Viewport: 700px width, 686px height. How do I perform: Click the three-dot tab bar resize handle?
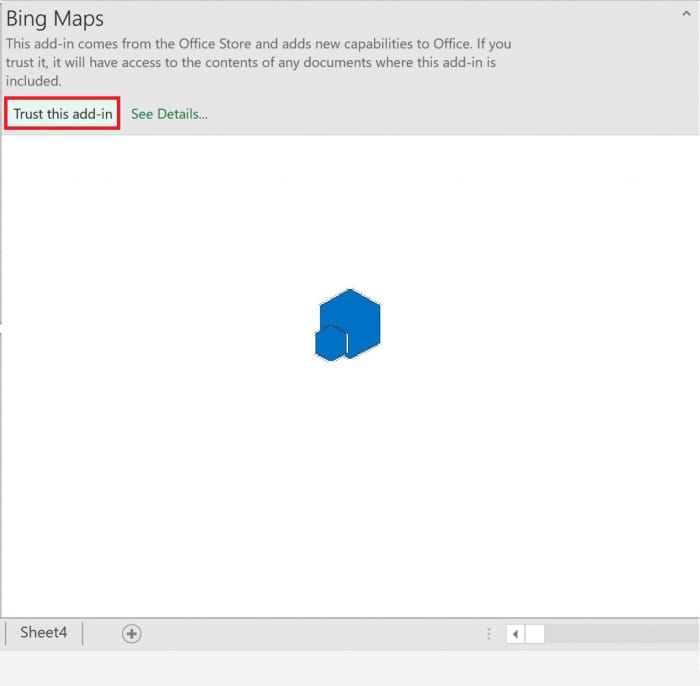(489, 634)
